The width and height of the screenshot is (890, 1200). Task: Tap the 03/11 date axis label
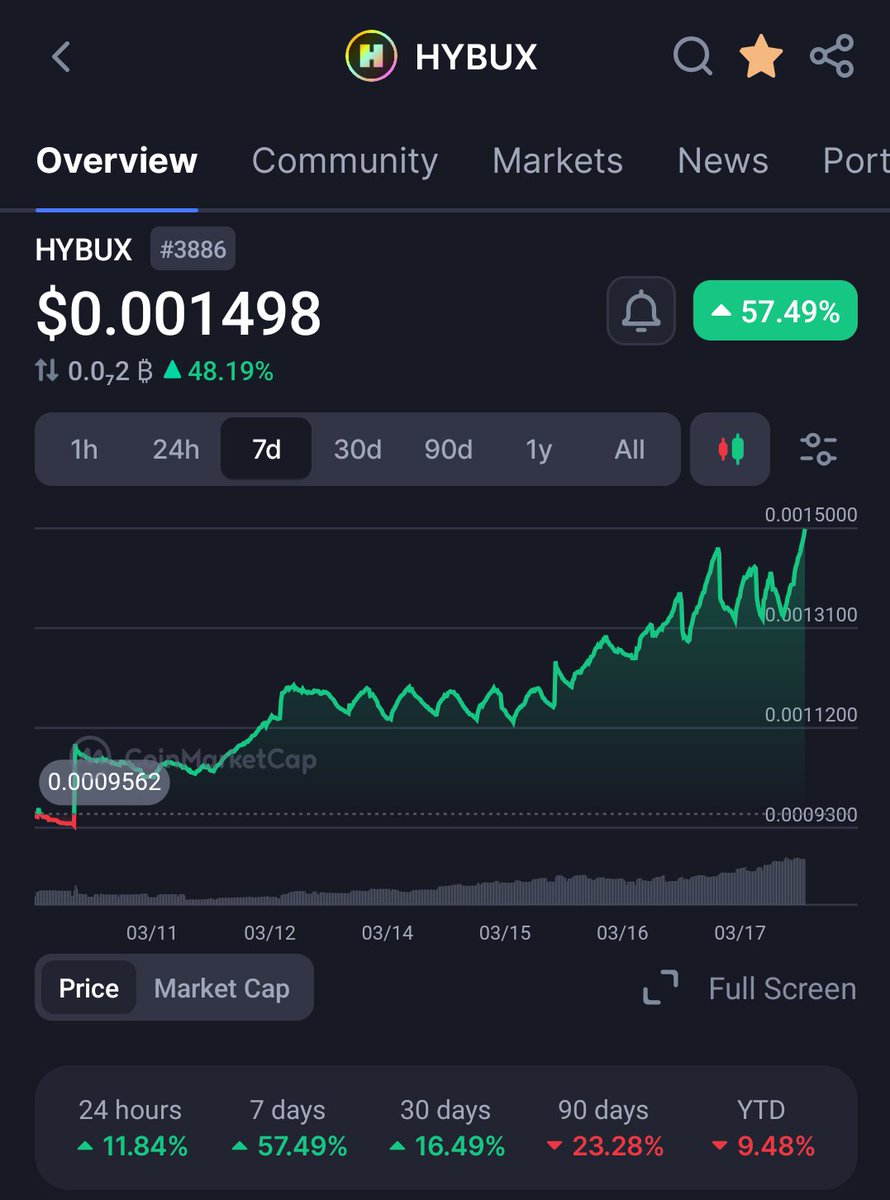click(152, 933)
